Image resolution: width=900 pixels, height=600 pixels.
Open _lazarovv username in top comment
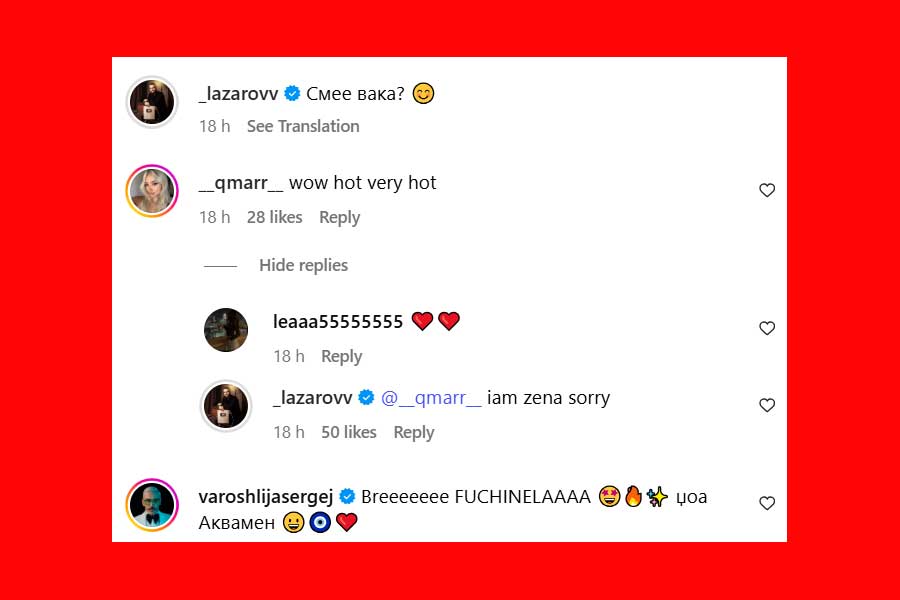[238, 94]
